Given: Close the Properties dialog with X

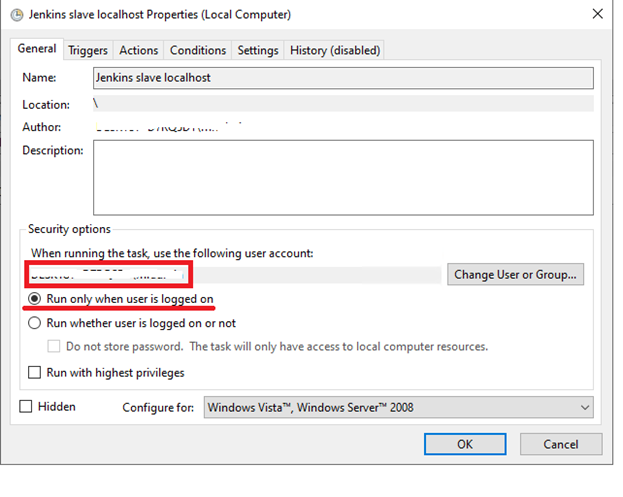Looking at the screenshot, I should coord(597,14).
